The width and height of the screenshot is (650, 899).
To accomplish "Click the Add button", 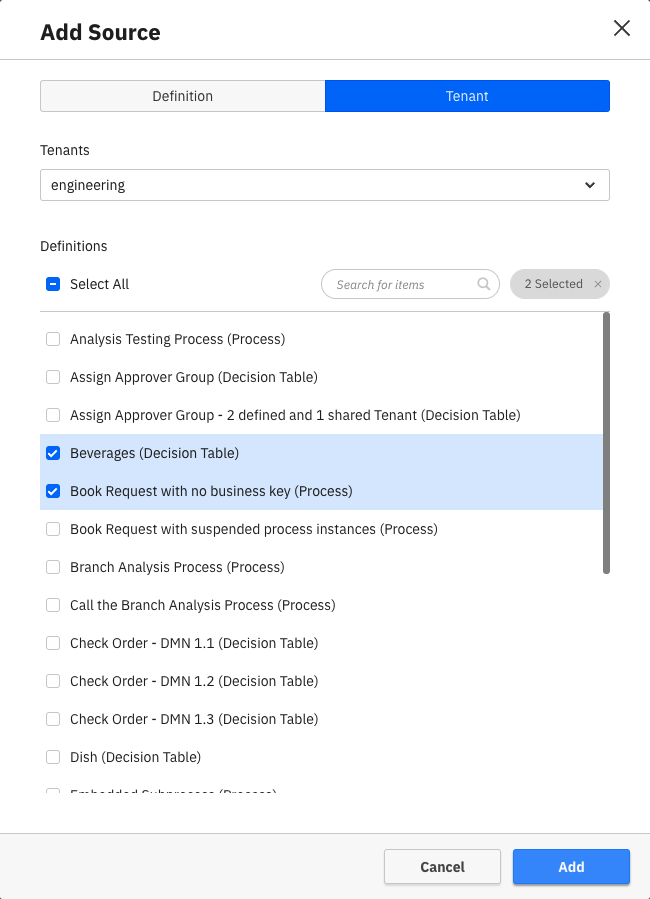I will [x=571, y=866].
